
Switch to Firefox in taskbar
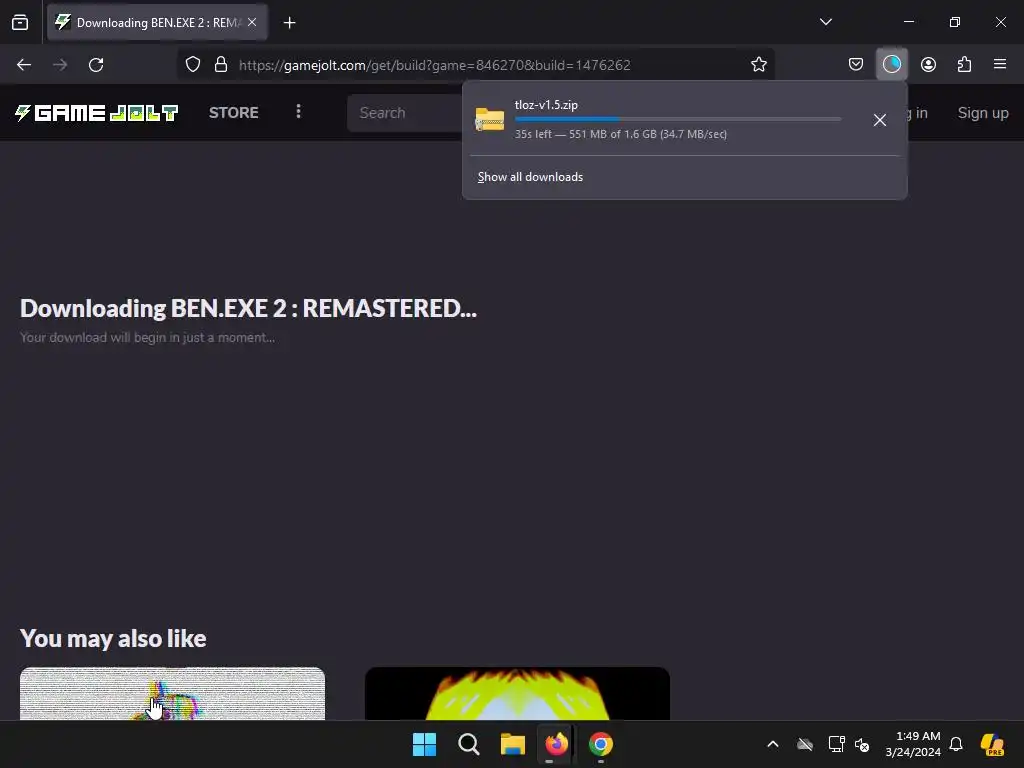point(557,744)
